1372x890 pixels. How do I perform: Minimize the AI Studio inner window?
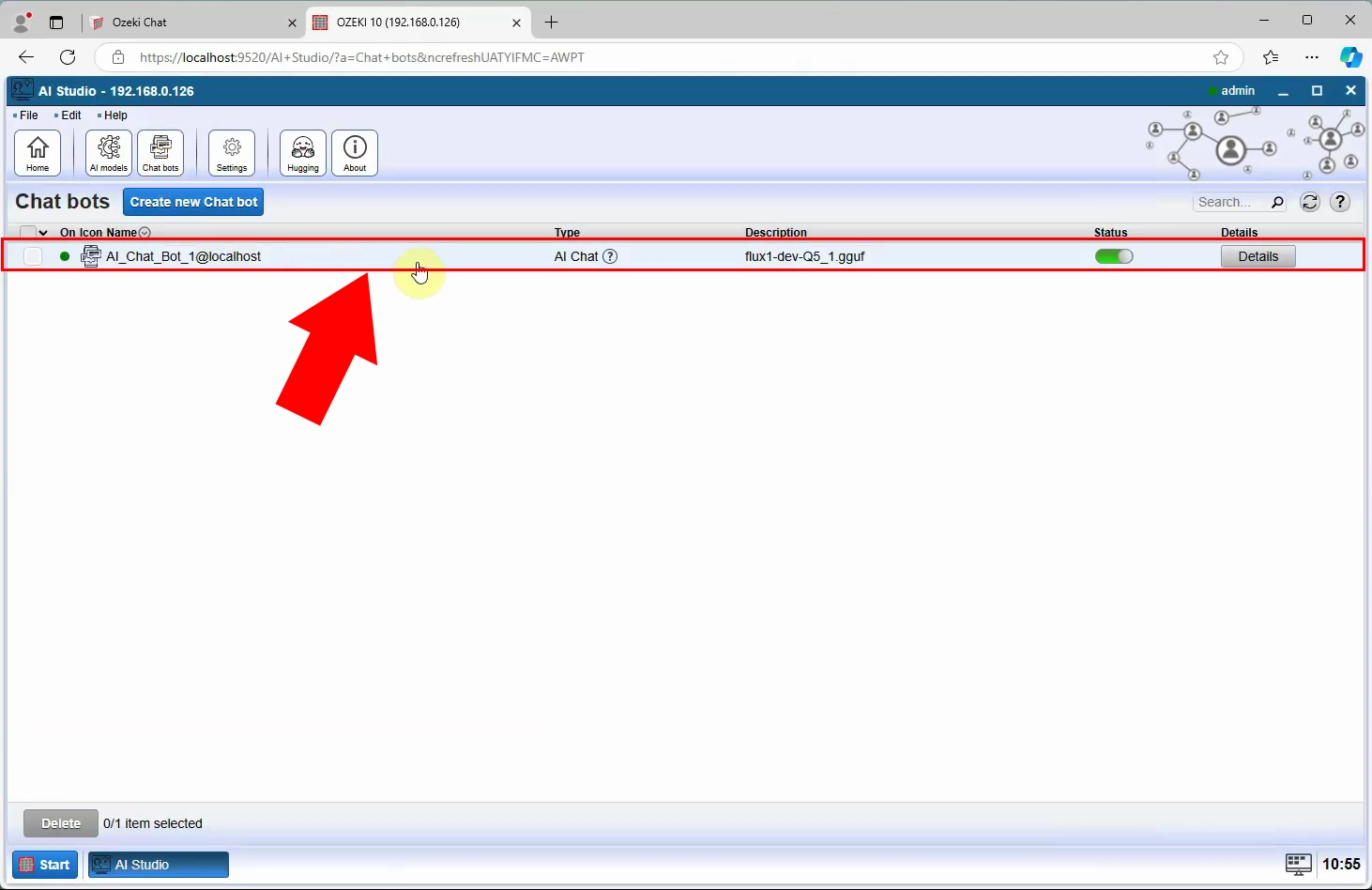(x=1283, y=91)
